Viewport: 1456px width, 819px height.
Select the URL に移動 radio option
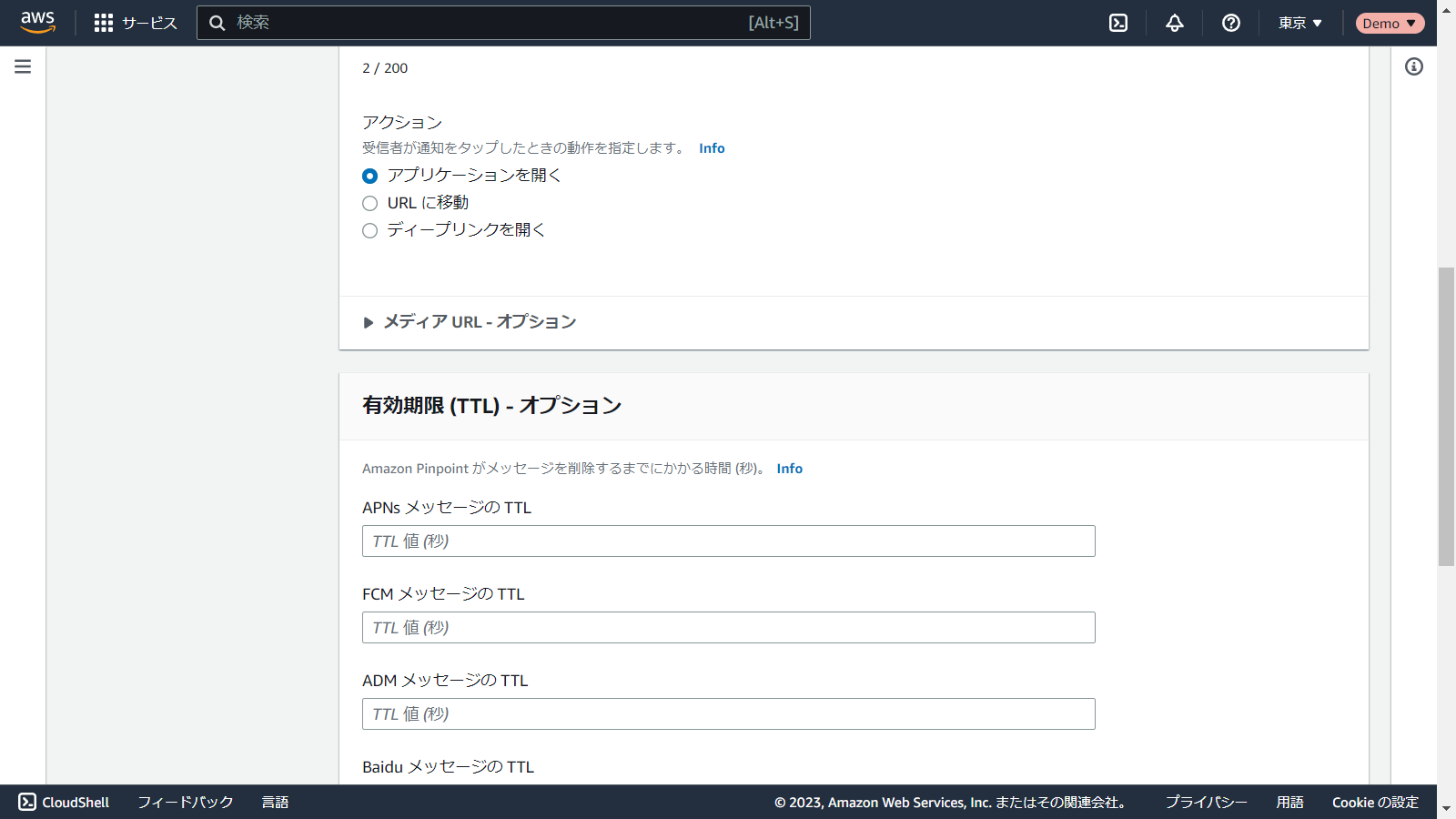[x=369, y=203]
